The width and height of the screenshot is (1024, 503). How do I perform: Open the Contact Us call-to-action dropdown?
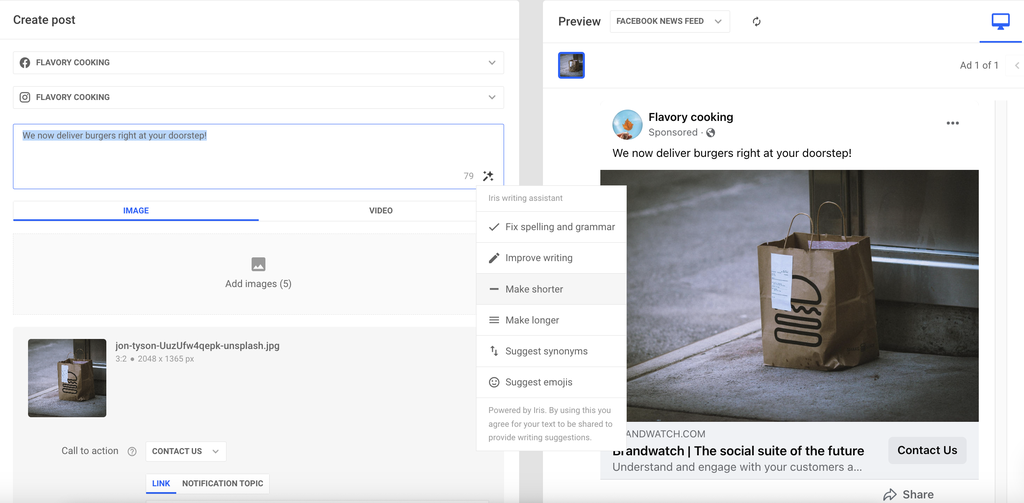coord(186,451)
